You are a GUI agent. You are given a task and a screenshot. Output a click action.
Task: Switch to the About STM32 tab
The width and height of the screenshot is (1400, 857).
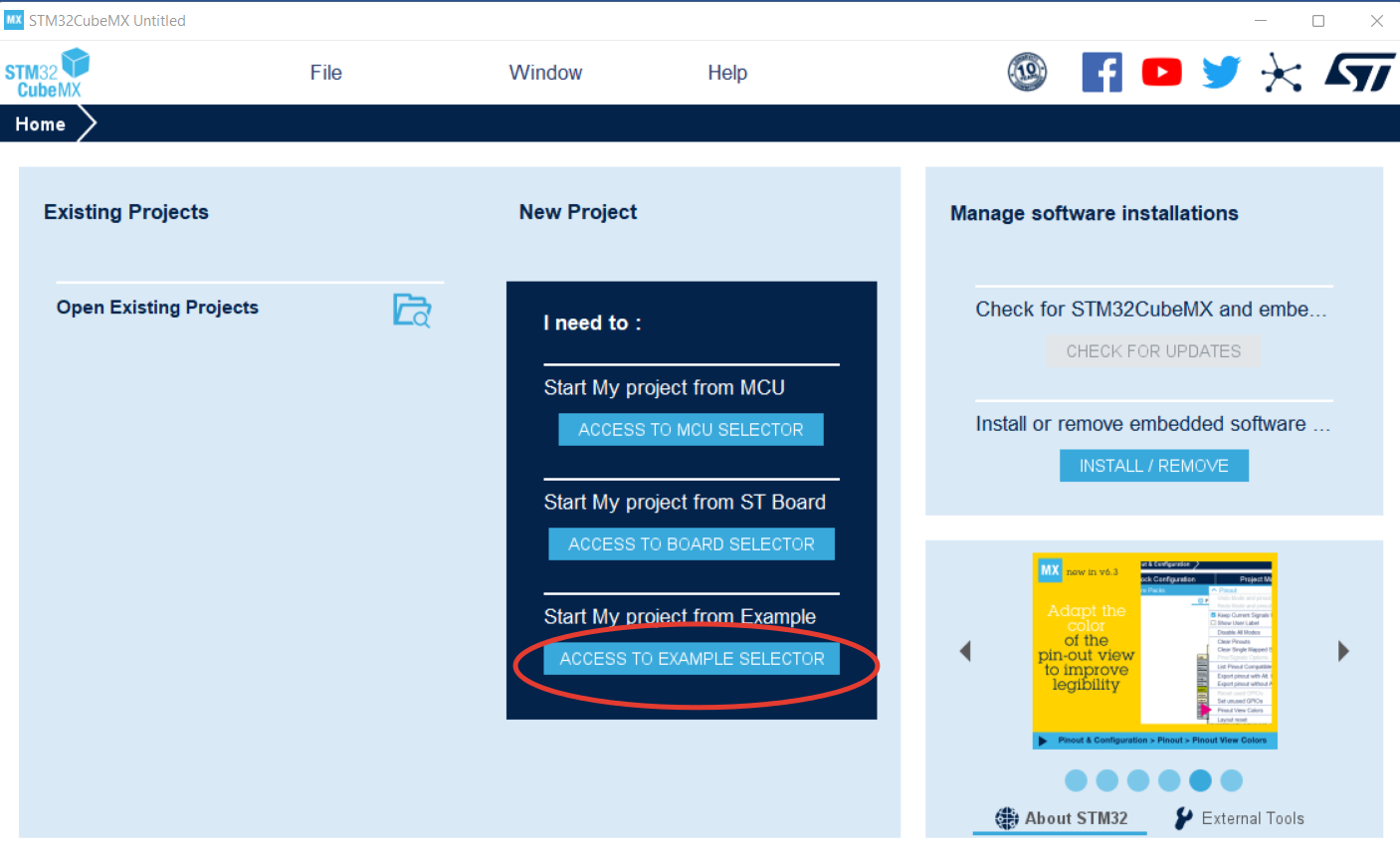[x=1061, y=818]
